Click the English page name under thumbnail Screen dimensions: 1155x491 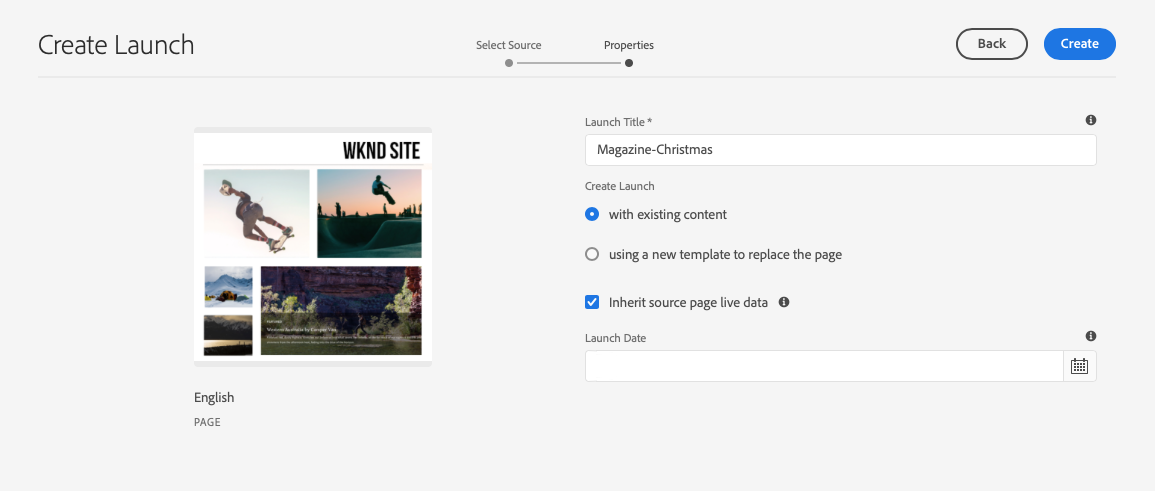(214, 398)
